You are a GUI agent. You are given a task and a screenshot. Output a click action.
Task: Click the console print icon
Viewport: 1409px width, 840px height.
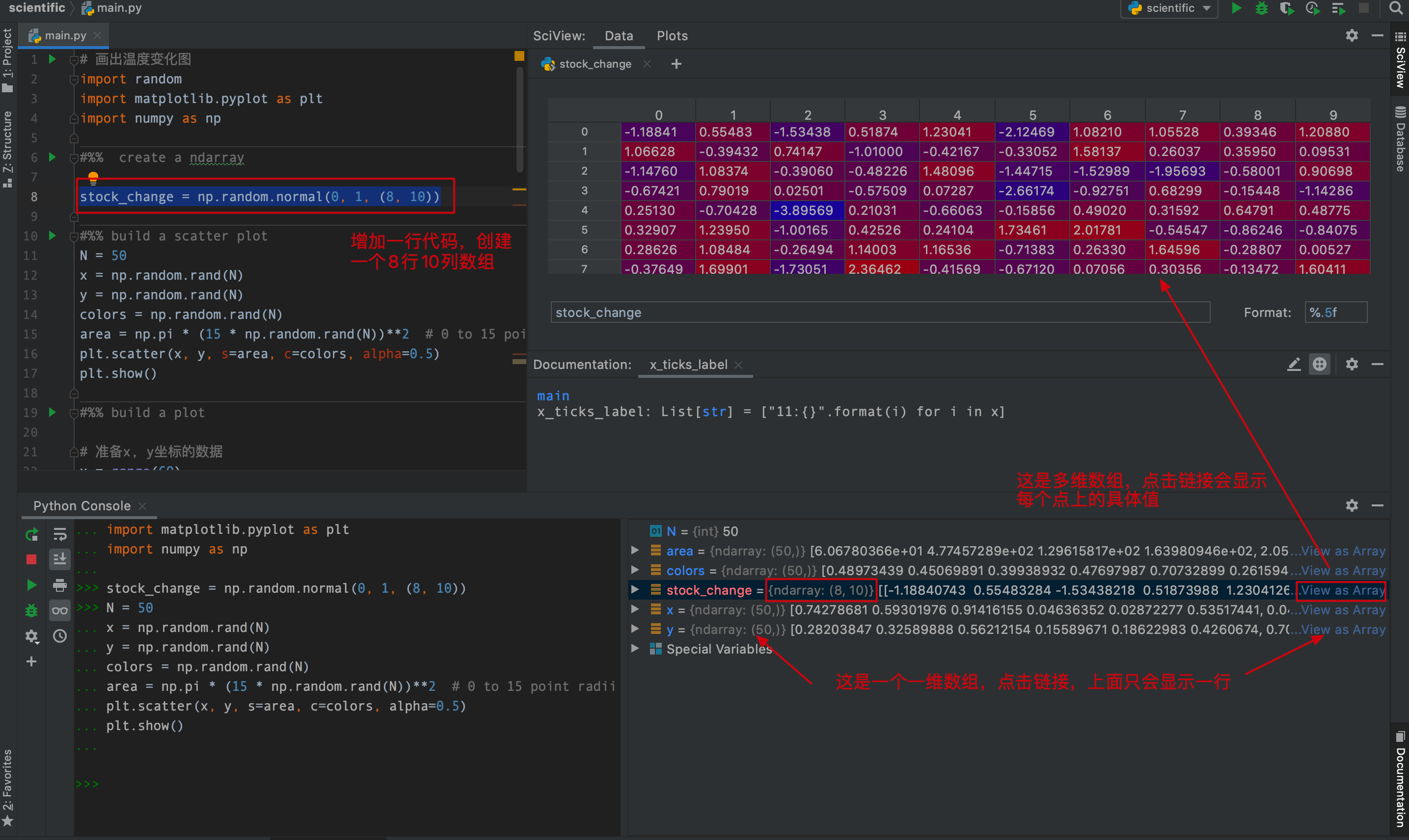tap(59, 585)
